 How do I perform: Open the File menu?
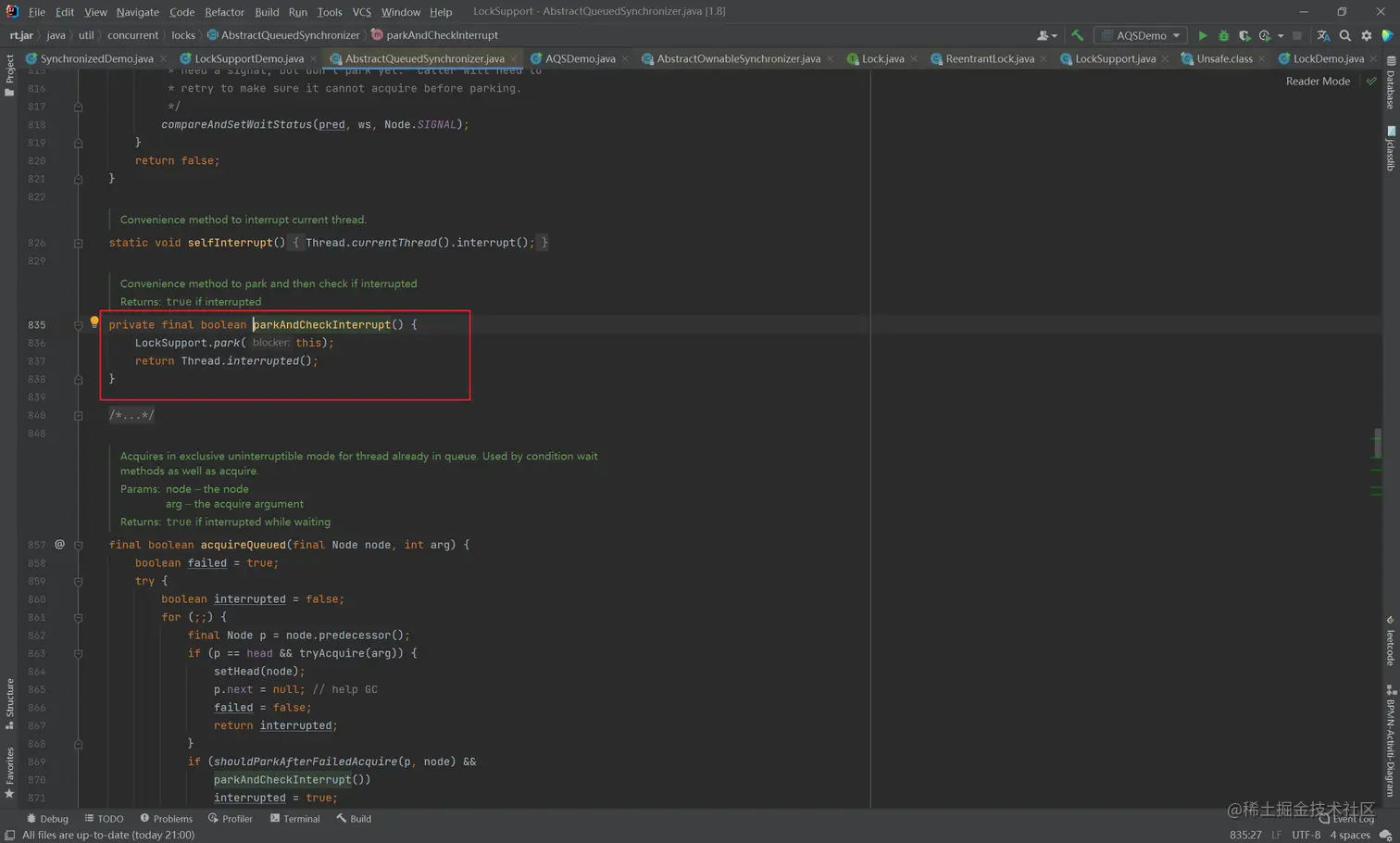click(x=37, y=12)
